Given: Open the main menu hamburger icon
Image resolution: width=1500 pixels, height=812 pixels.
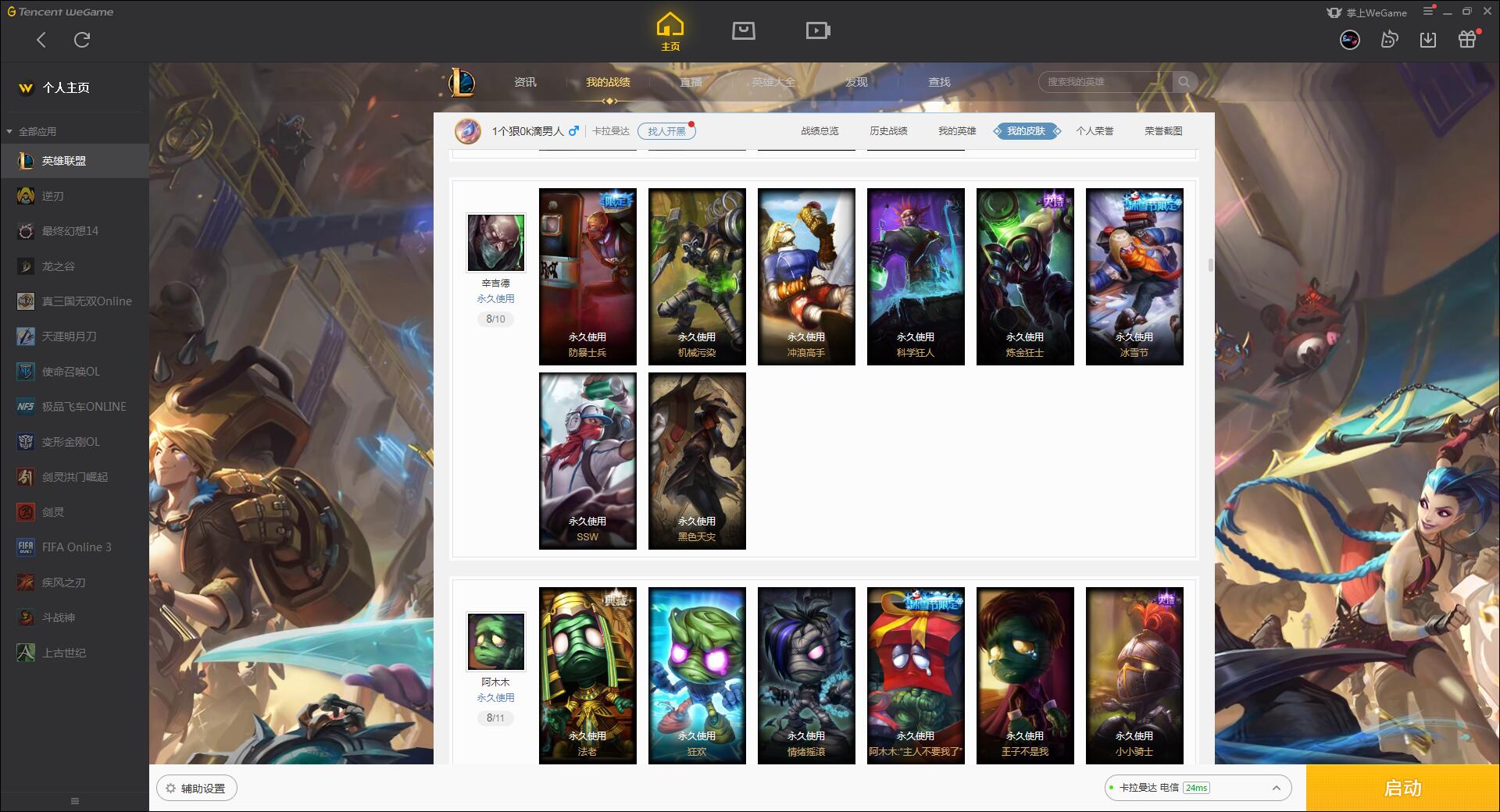Looking at the screenshot, I should point(1428,12).
